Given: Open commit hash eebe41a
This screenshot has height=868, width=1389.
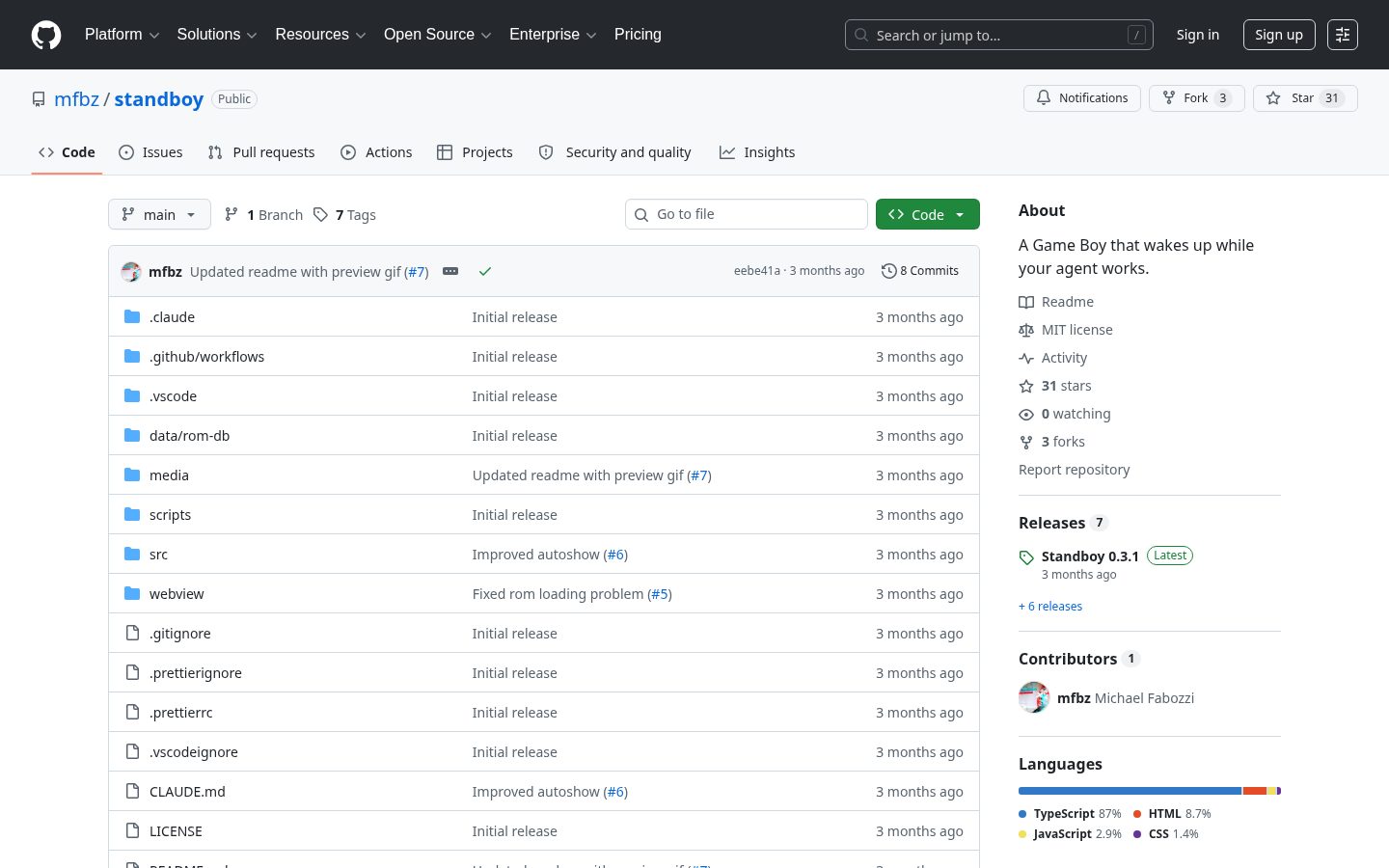Looking at the screenshot, I should tap(757, 271).
